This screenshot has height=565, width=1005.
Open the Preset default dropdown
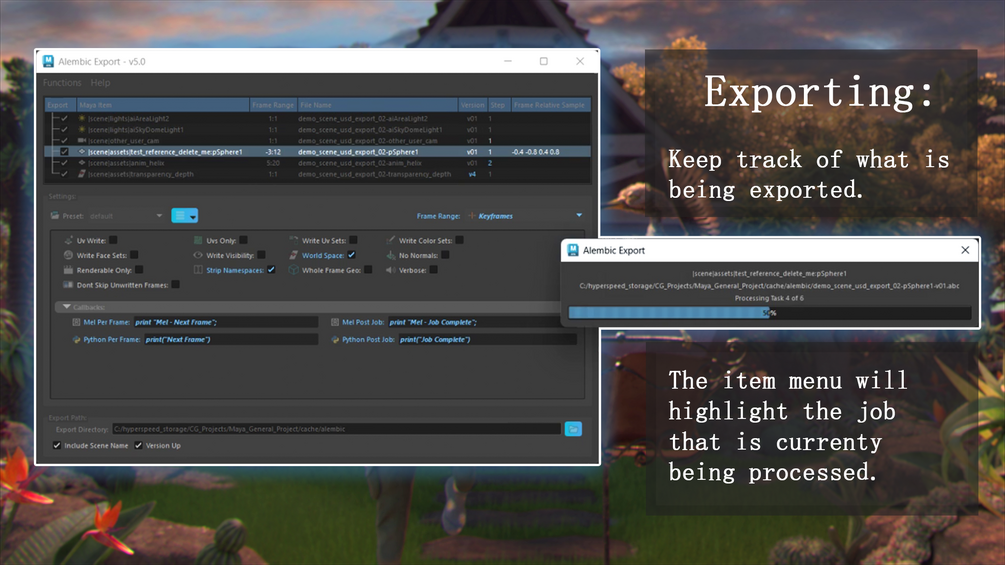tap(126, 216)
